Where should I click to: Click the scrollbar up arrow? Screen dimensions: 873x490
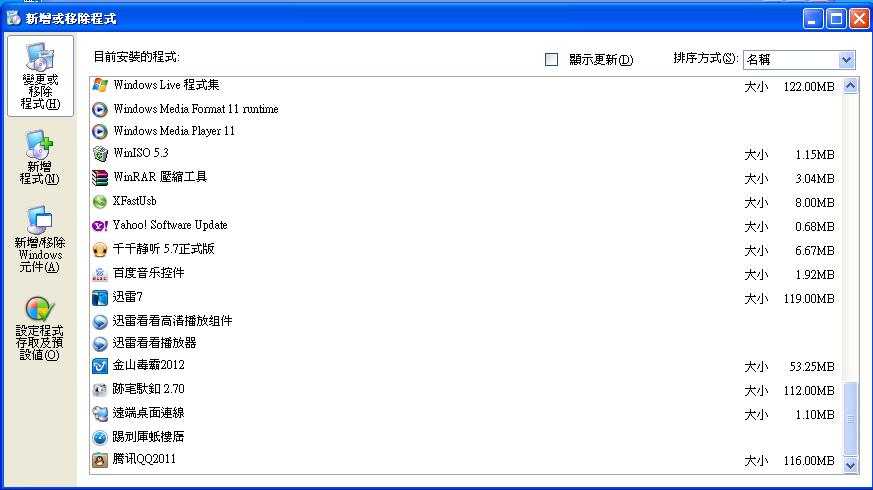(850, 86)
